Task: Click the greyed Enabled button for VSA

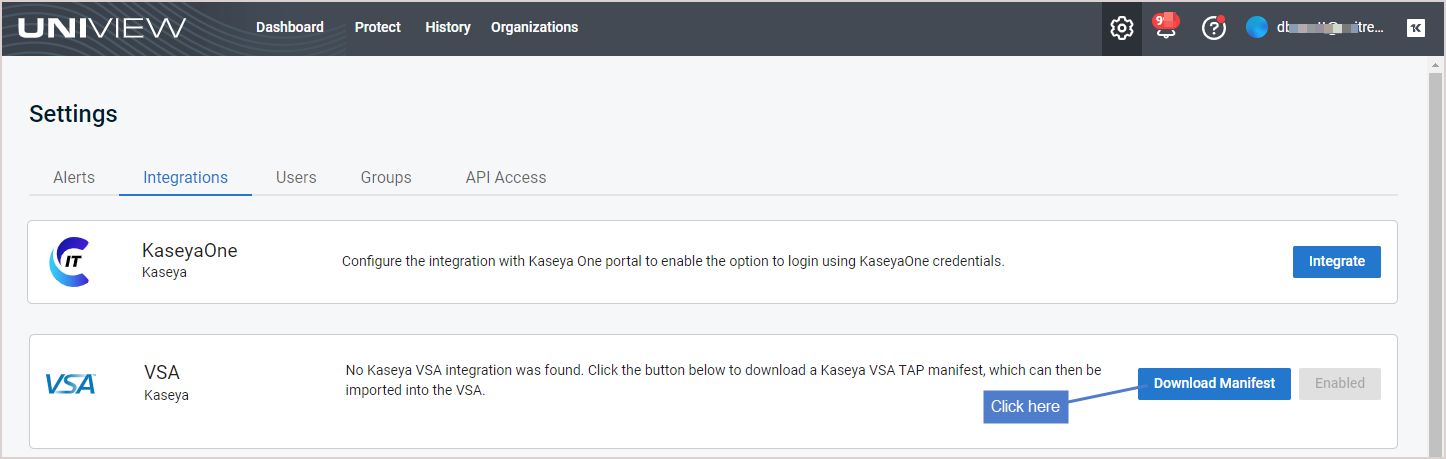Action: pyautogui.click(x=1340, y=384)
